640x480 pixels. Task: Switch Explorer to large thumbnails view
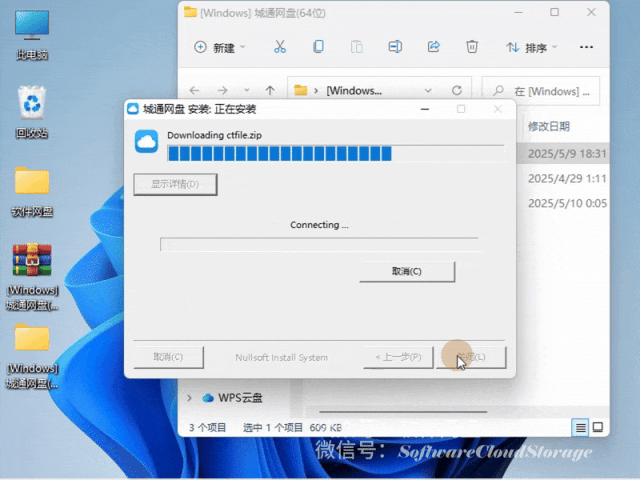point(598,427)
